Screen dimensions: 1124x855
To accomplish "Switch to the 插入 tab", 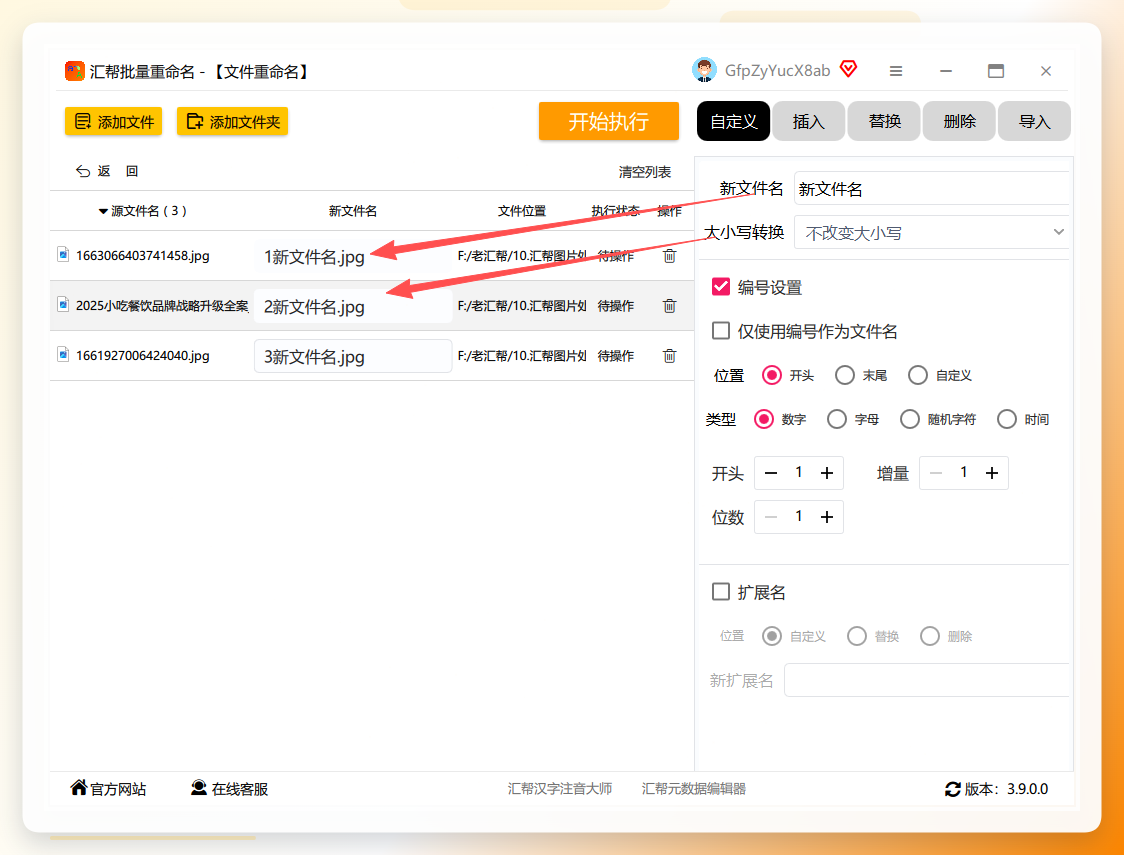I will point(809,121).
